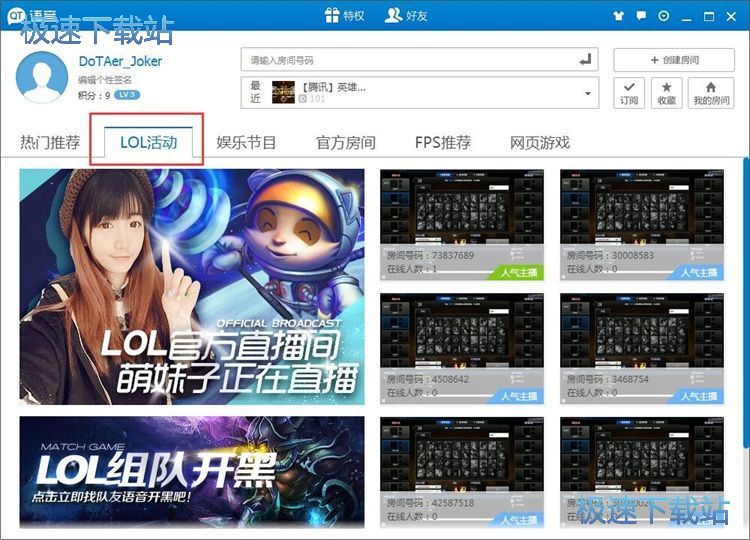Click username DoTAer_Joker
Image resolution: width=750 pixels, height=540 pixels.
coord(121,61)
